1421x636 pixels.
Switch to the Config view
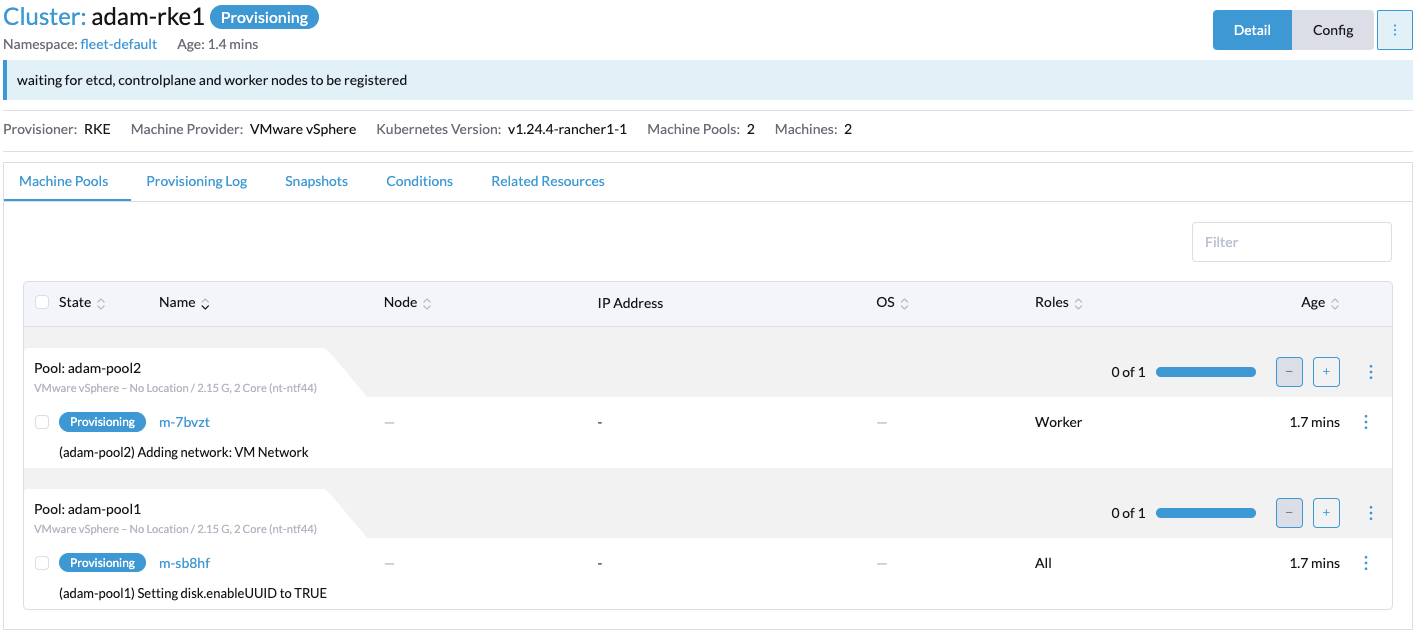pyautogui.click(x=1332, y=29)
